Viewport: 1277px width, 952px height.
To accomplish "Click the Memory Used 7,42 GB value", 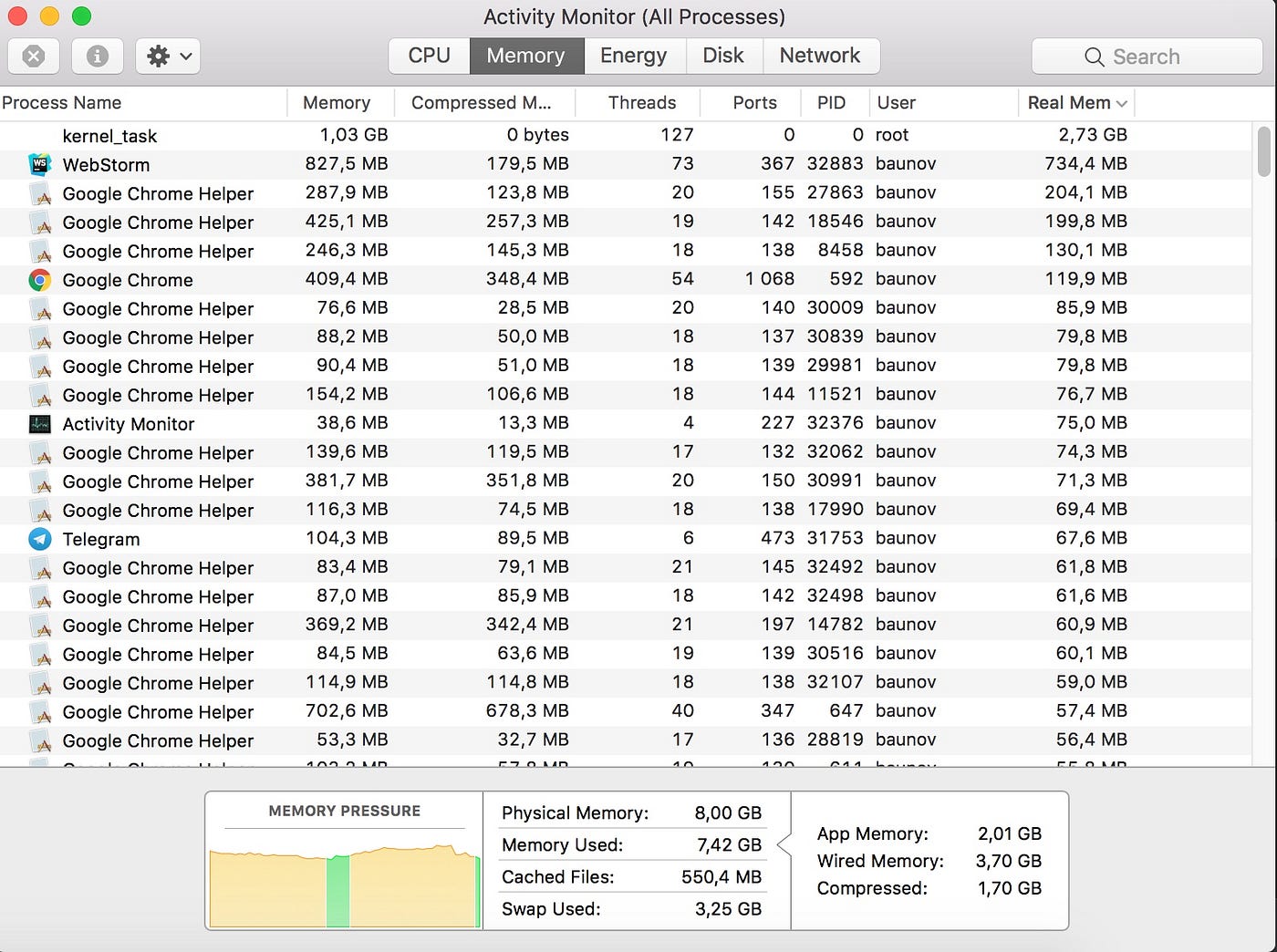I will click(x=729, y=844).
